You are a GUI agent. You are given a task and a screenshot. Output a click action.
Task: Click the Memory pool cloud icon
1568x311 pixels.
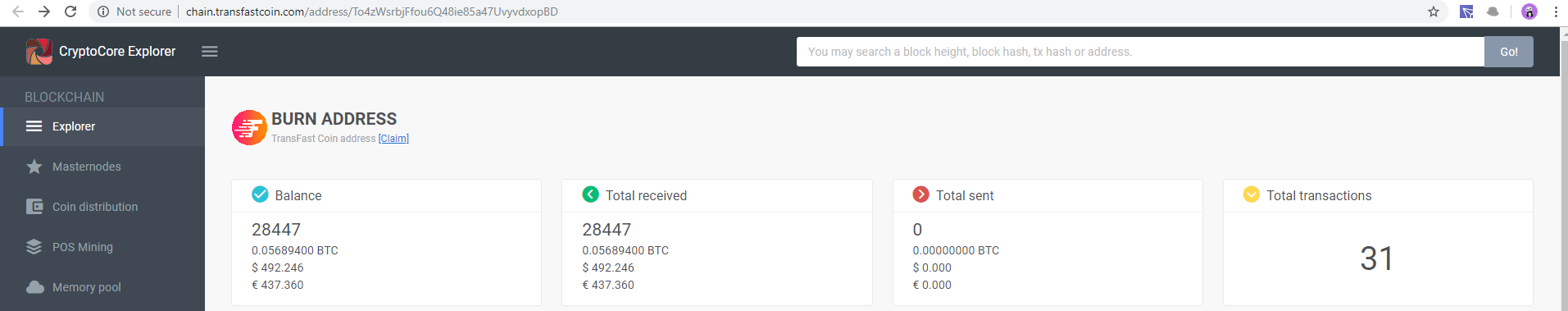(34, 287)
